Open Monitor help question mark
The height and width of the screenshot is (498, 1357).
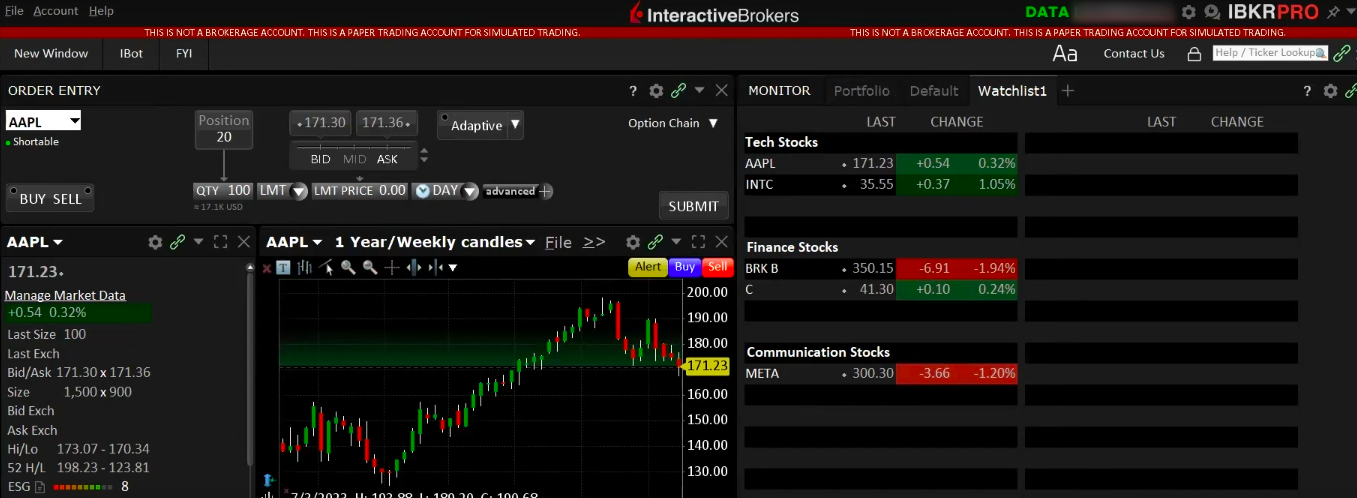(x=1307, y=91)
